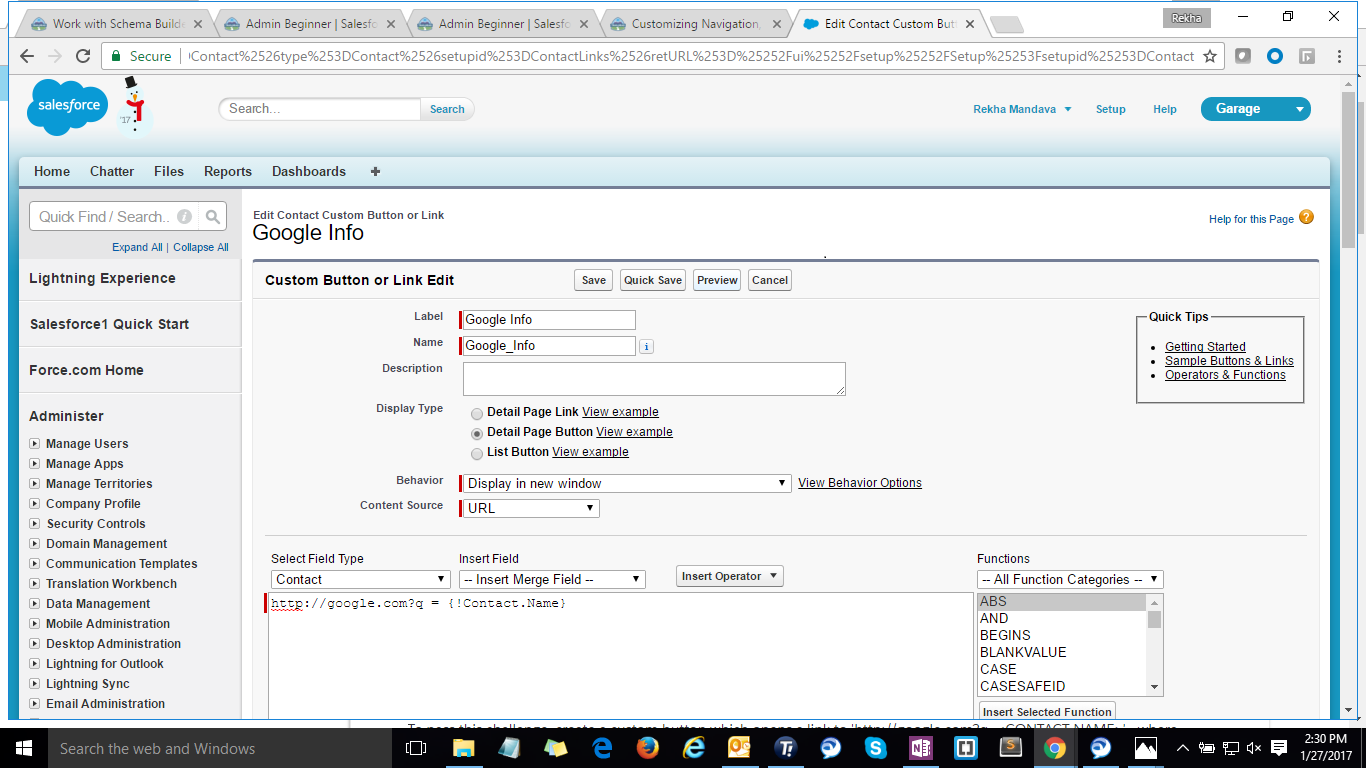Open Skype from the taskbar
This screenshot has width=1366, height=768.
tap(876, 748)
